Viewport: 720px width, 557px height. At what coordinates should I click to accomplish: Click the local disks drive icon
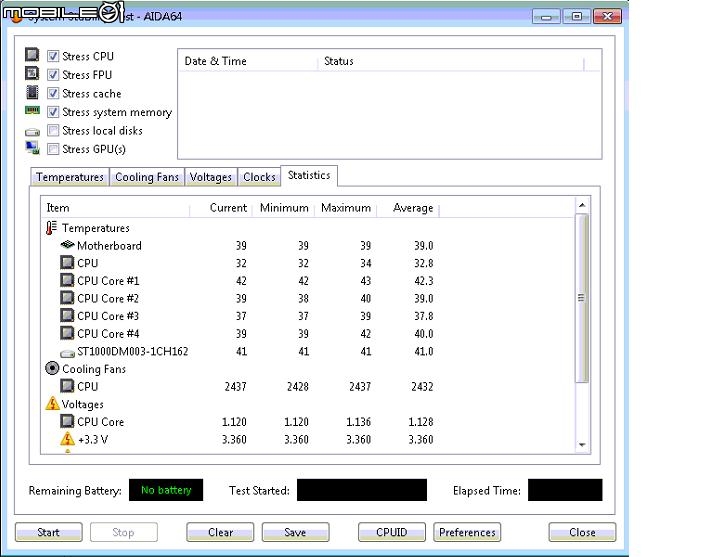[x=32, y=132]
